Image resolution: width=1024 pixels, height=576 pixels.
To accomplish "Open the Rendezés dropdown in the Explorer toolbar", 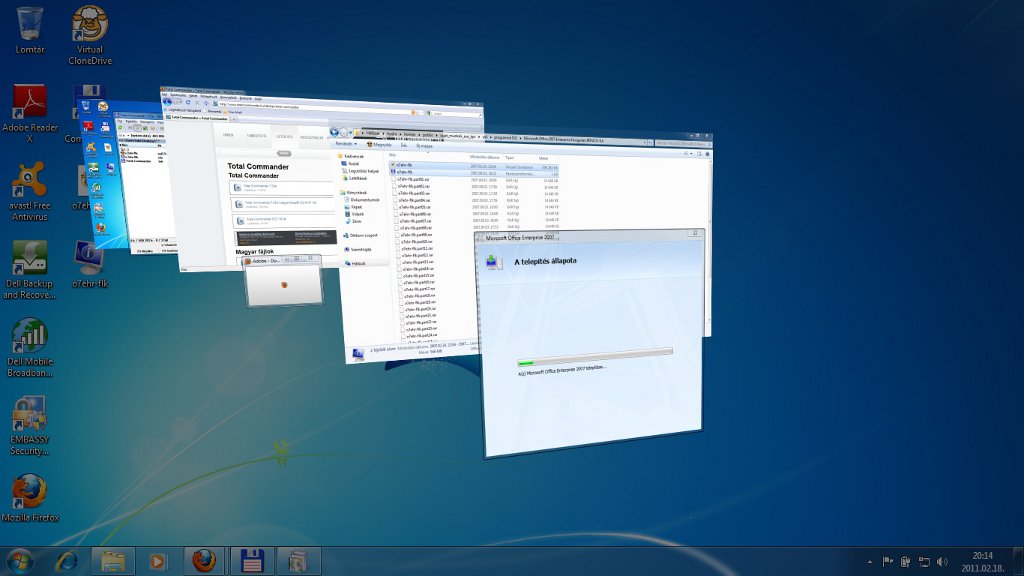I will click(346, 144).
